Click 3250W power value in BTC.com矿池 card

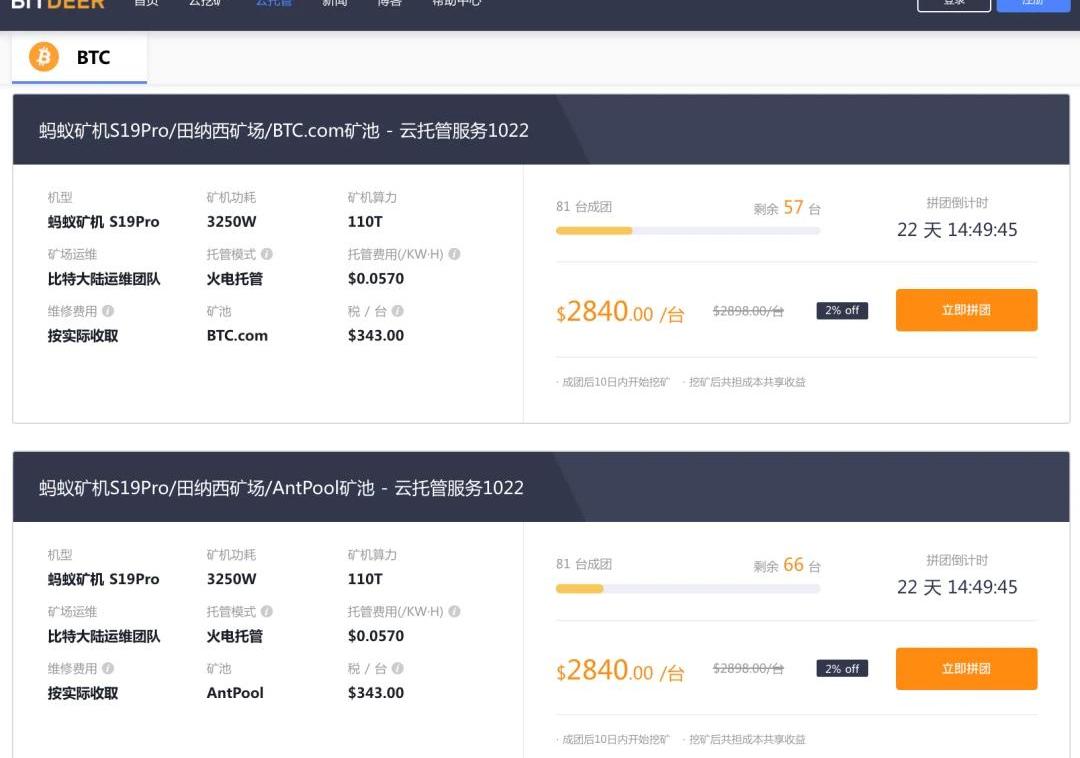click(x=231, y=222)
